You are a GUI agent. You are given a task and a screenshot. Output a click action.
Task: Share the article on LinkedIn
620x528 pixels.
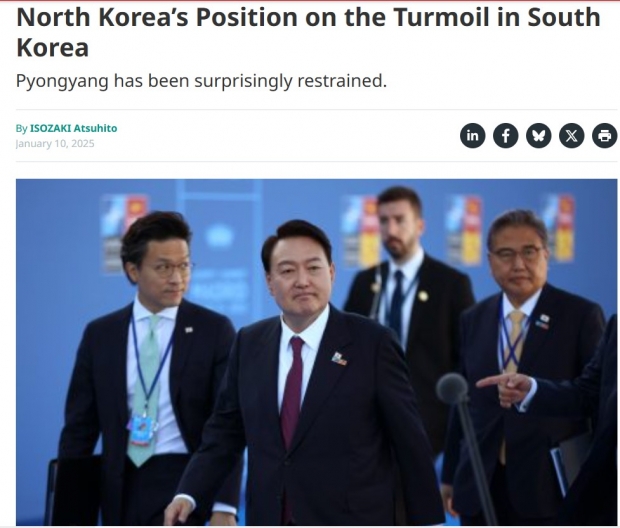pyautogui.click(x=473, y=136)
